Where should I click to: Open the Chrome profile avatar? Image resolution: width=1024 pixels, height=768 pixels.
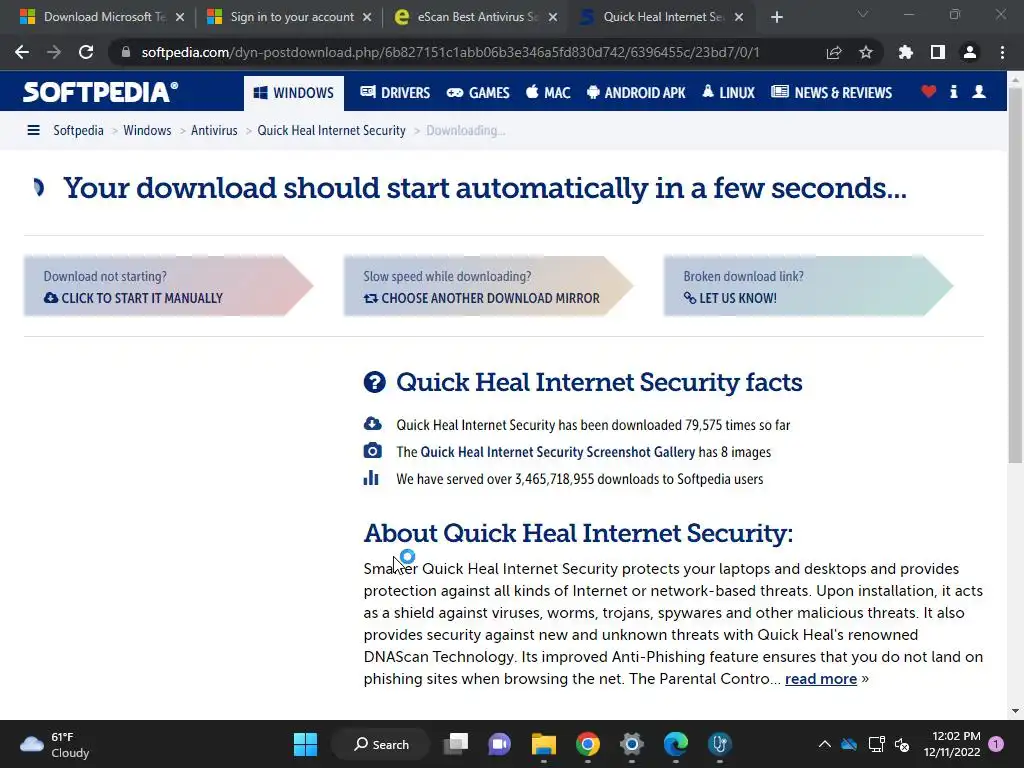(970, 52)
